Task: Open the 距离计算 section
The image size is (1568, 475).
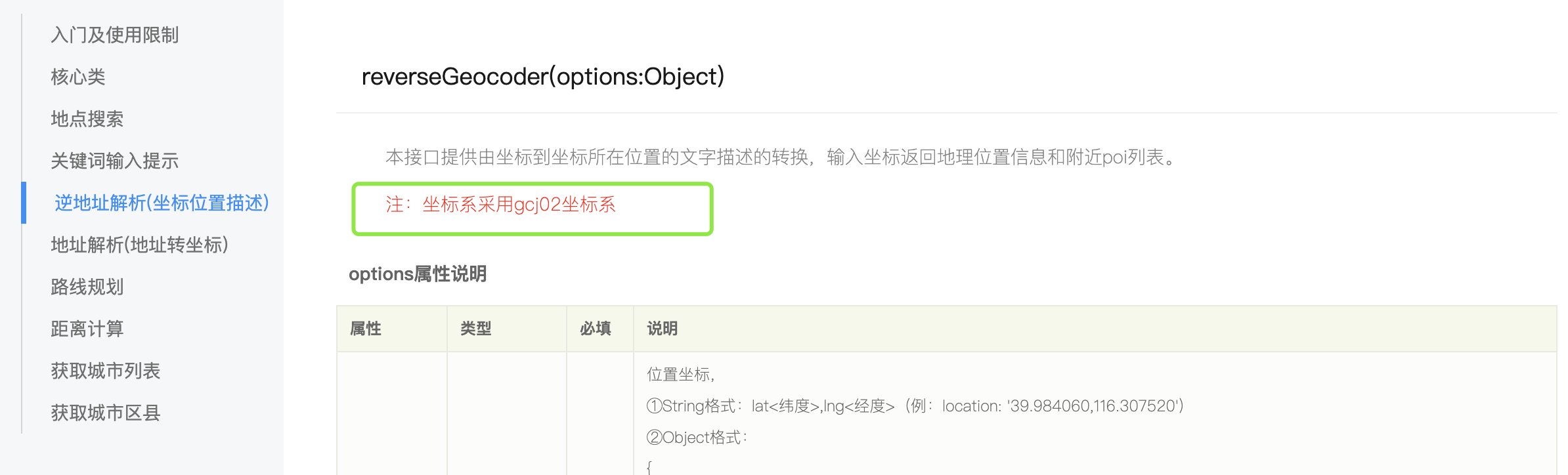Action: (x=87, y=329)
